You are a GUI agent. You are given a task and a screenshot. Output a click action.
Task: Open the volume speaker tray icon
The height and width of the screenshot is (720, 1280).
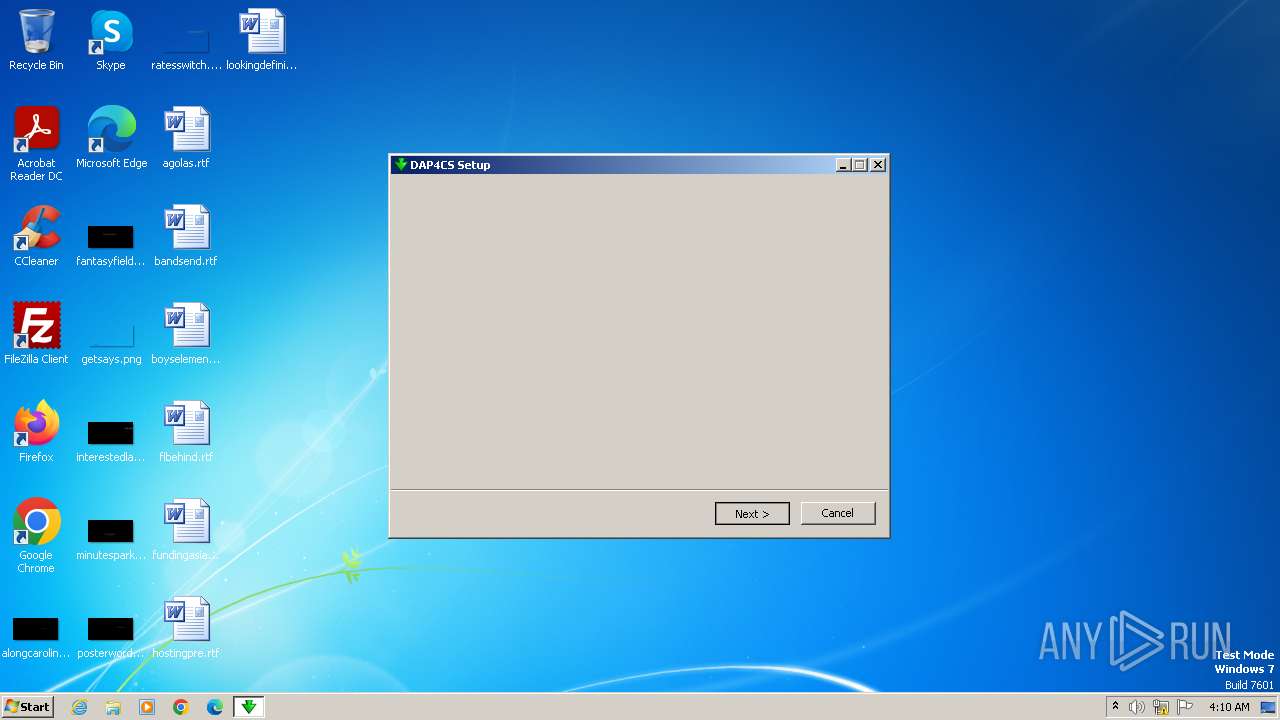[1137, 707]
